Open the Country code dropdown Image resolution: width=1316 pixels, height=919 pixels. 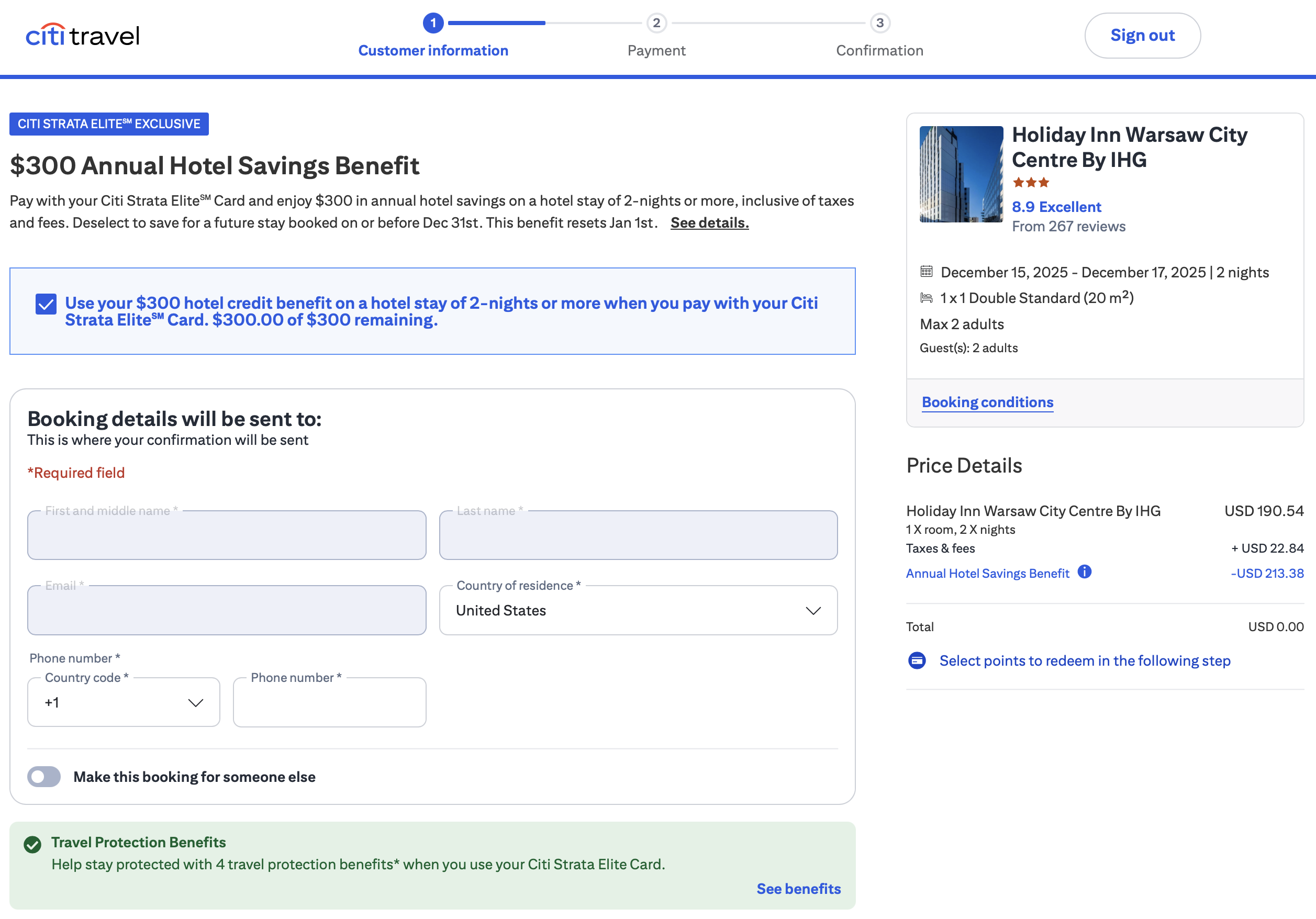pyautogui.click(x=124, y=702)
